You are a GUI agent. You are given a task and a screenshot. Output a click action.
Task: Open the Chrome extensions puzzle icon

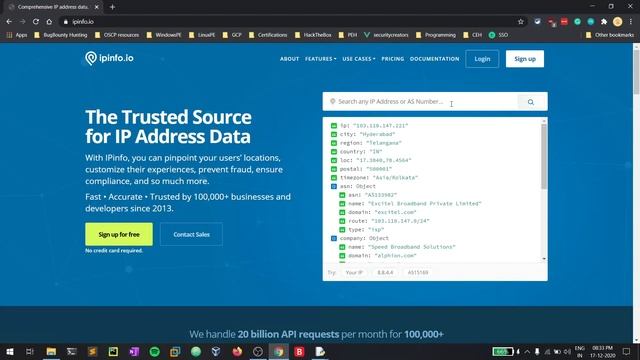[604, 22]
